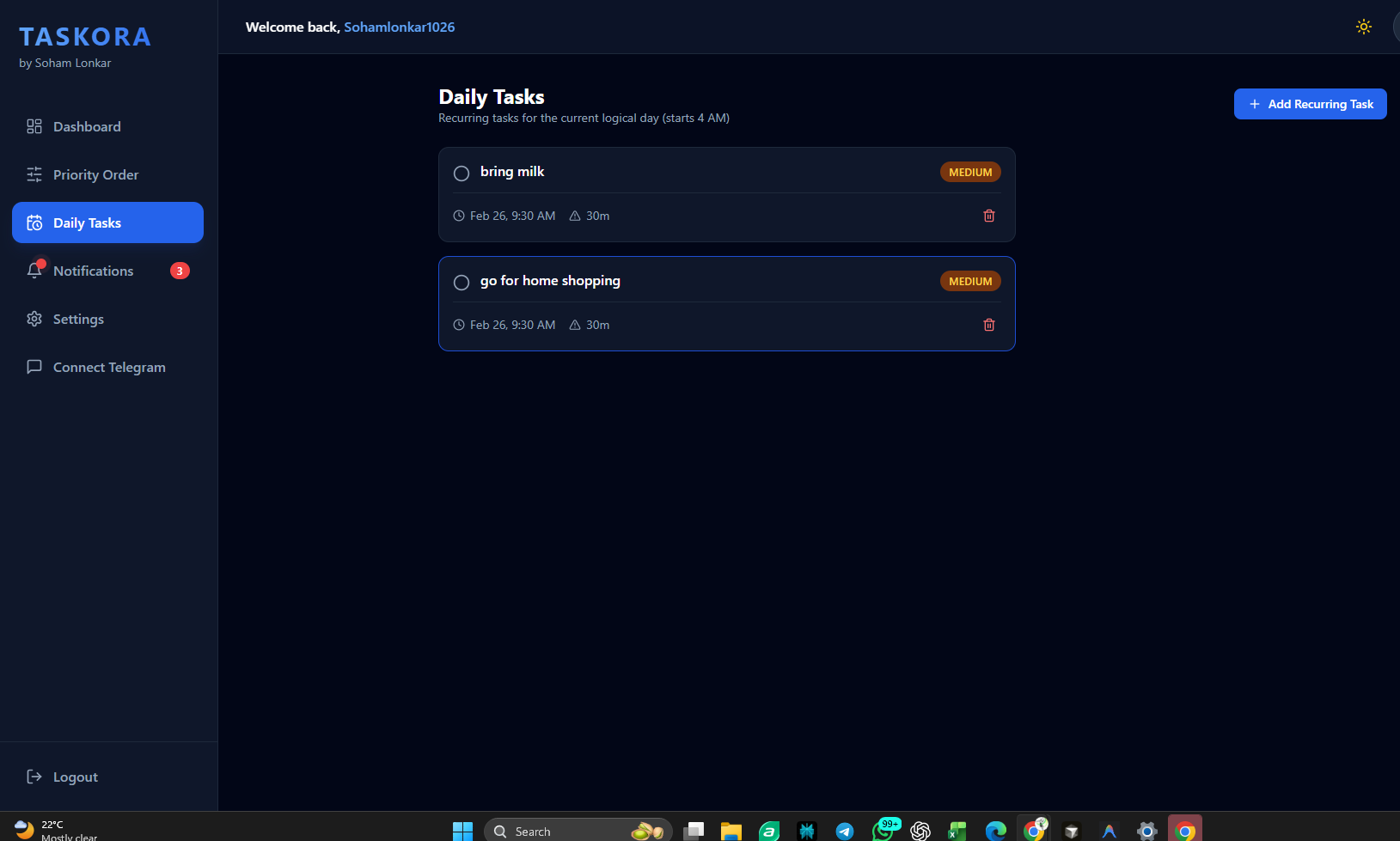
Task: Open the Sohamlonkar1026 profile link
Action: pyautogui.click(x=399, y=27)
